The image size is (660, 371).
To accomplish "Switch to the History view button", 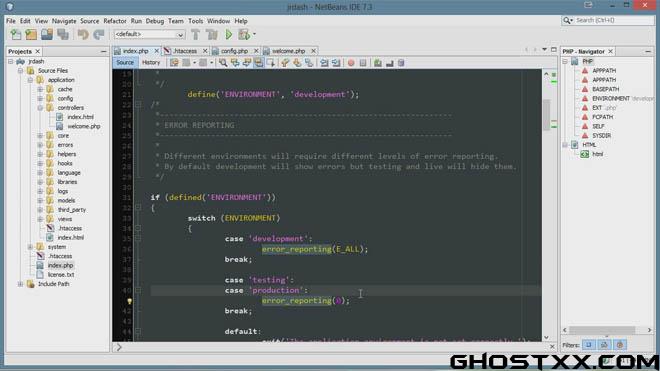I will click(x=151, y=62).
